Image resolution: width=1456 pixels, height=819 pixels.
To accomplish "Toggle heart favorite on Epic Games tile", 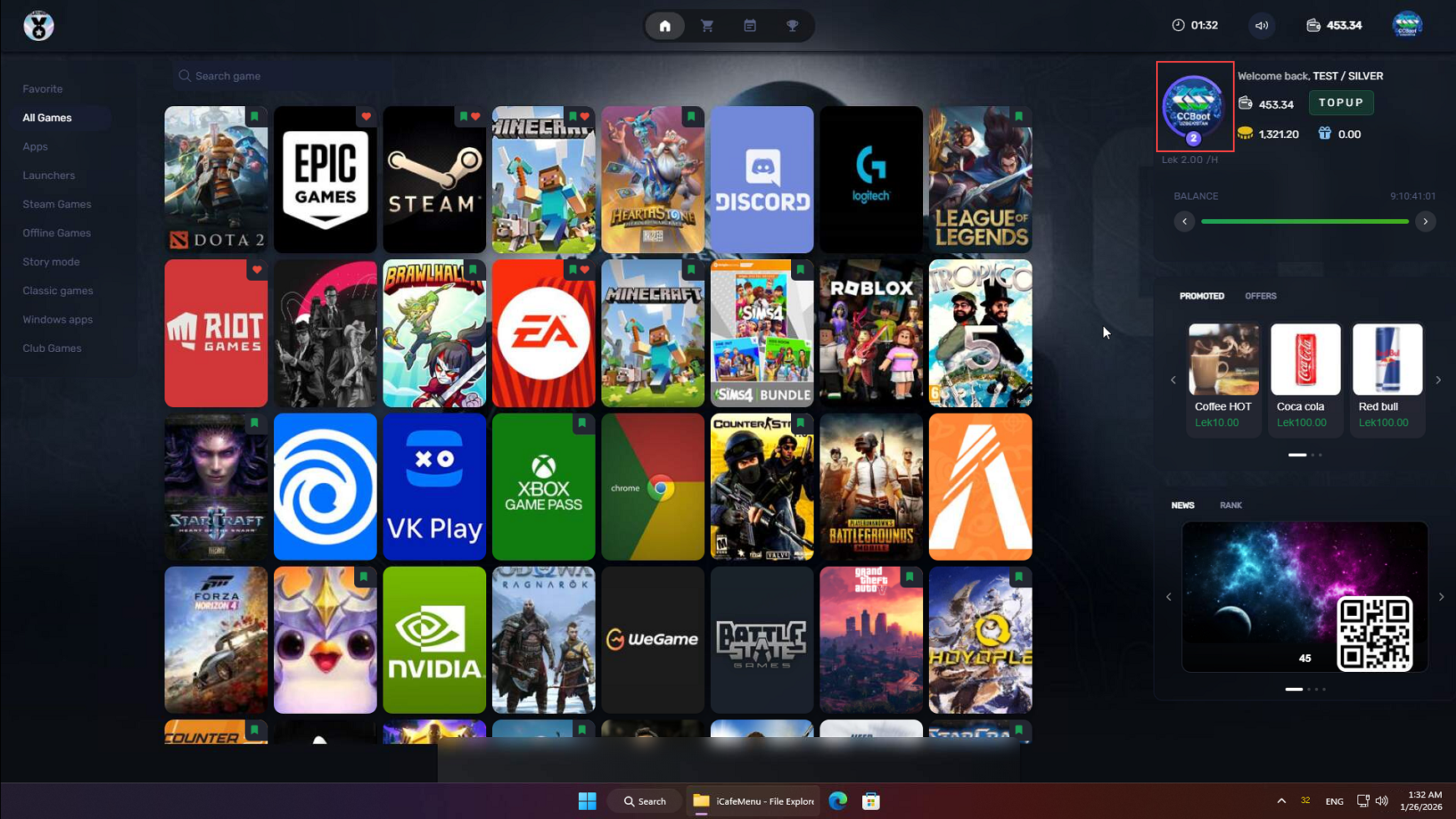I will pos(366,116).
